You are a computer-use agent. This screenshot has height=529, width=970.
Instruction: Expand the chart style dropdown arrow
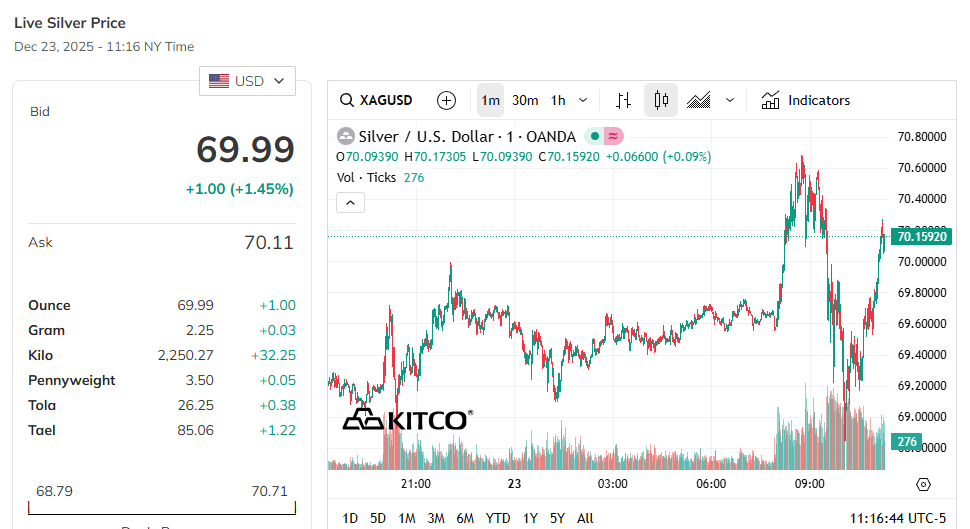pos(730,100)
